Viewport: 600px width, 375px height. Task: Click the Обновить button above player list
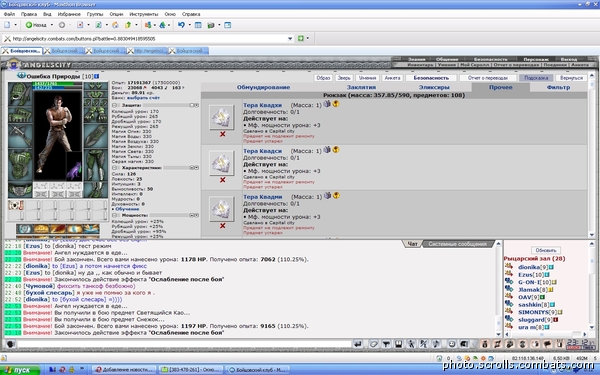click(546, 250)
